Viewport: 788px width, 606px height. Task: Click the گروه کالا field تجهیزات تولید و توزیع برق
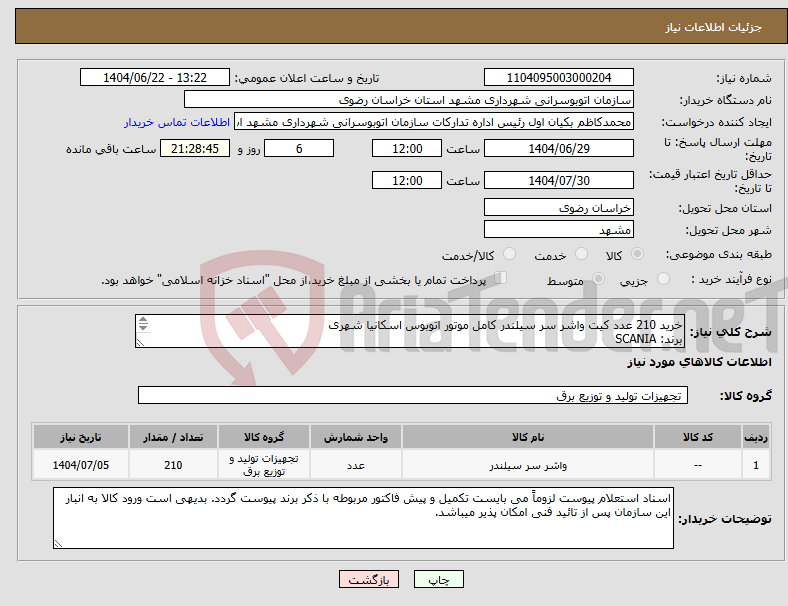click(413, 395)
